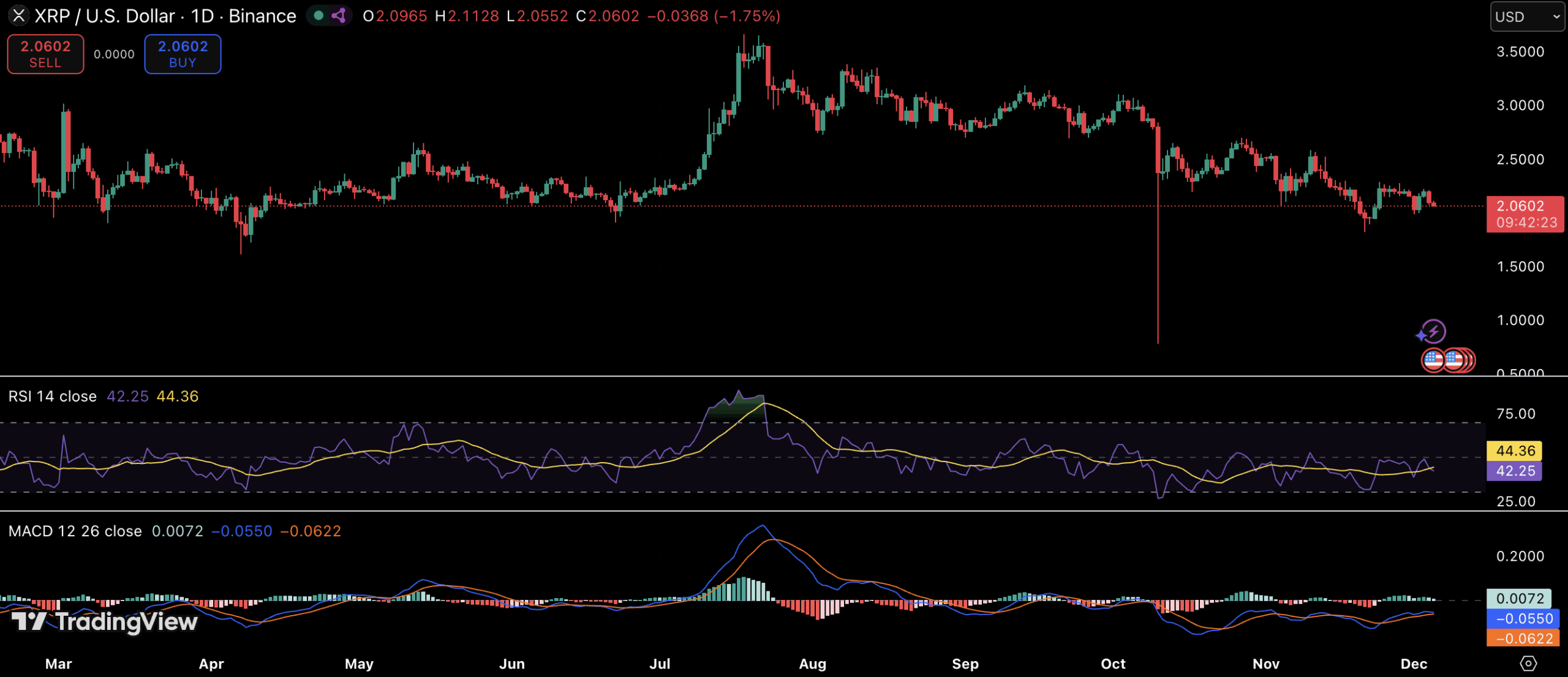Click the leftmost US flag economic event
Screen dimensions: 1568x677
tap(1433, 360)
